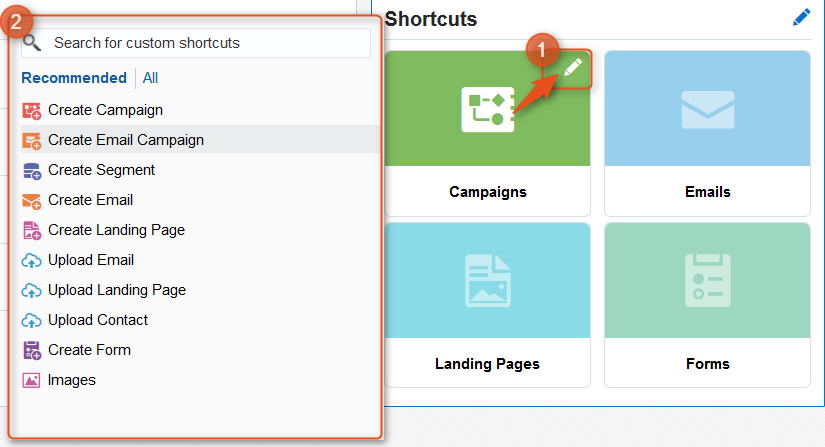This screenshot has width=825, height=447.
Task: Select Upload Landing Page entry
Action: click(x=116, y=290)
